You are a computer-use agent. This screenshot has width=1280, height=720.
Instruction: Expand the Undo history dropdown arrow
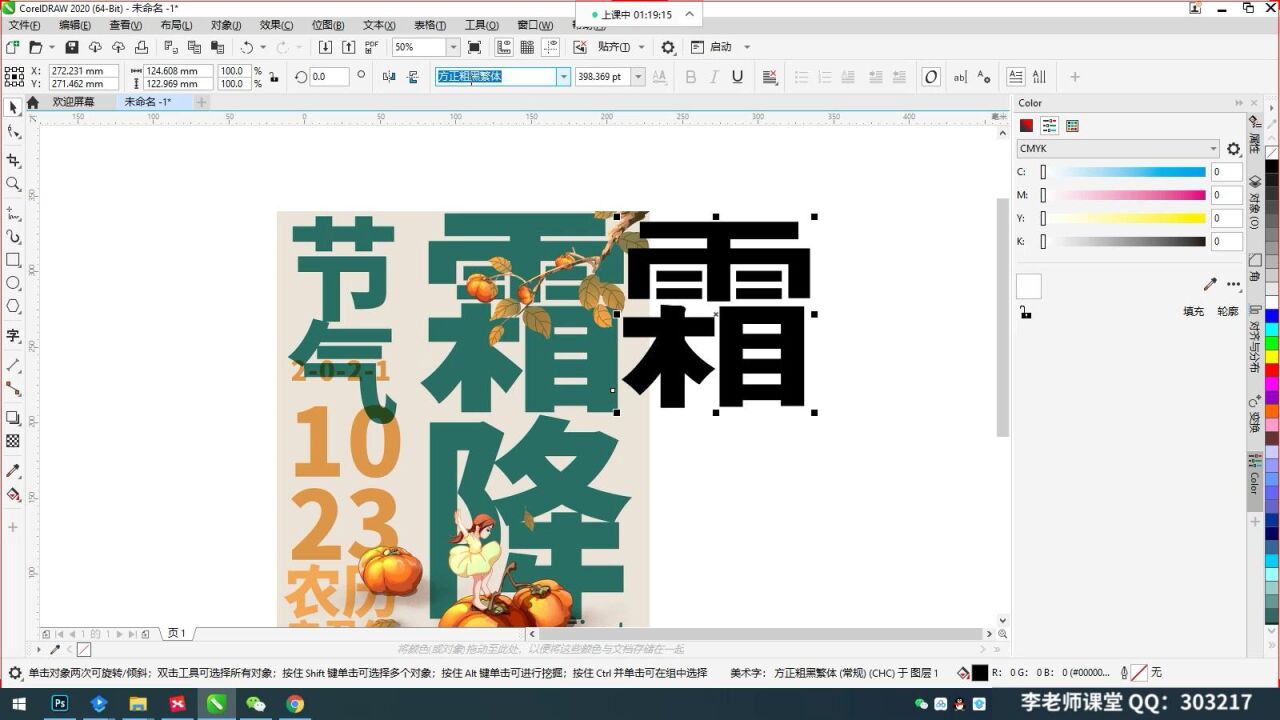263,47
